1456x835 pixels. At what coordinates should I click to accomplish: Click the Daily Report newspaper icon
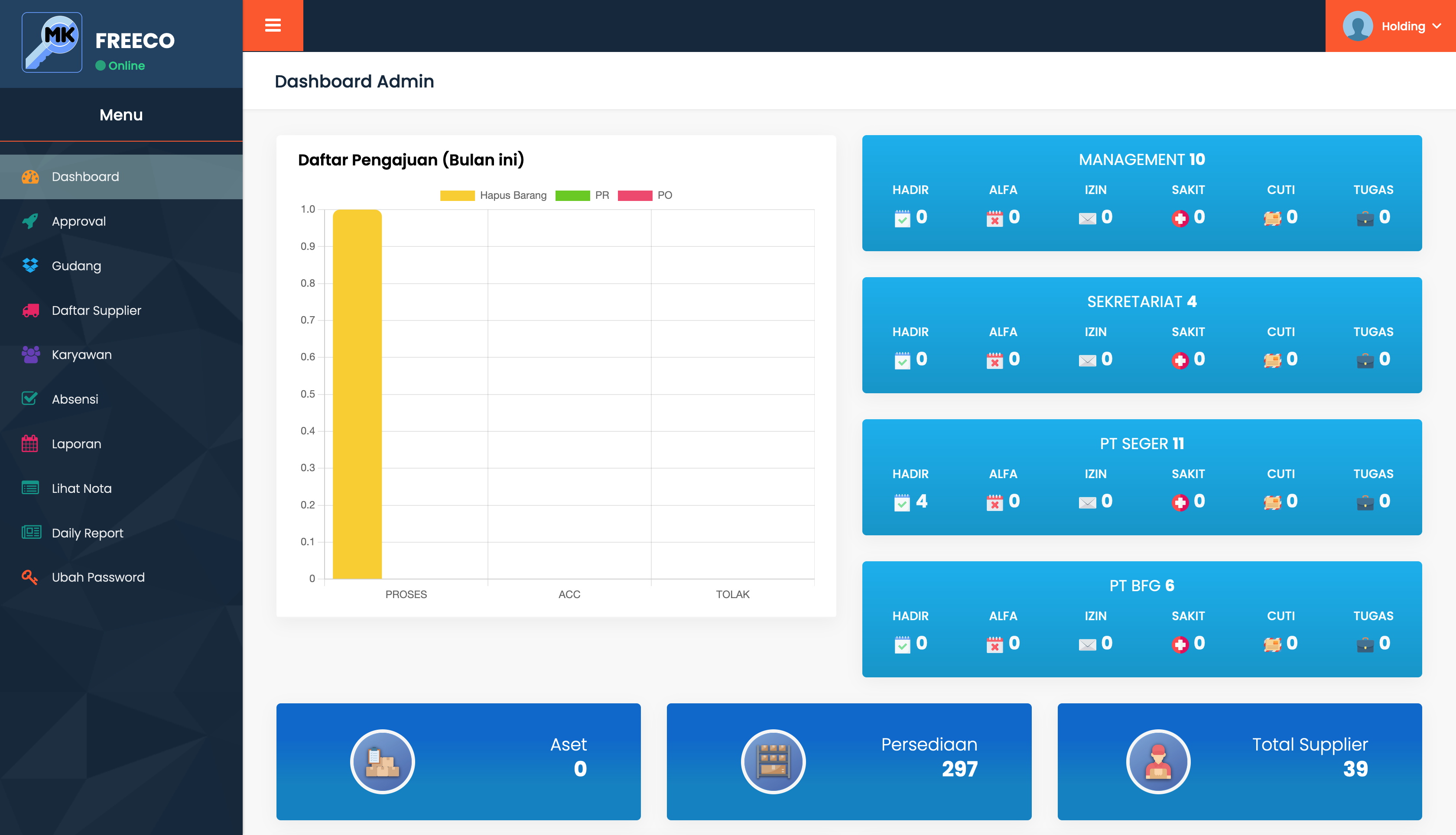(x=31, y=532)
